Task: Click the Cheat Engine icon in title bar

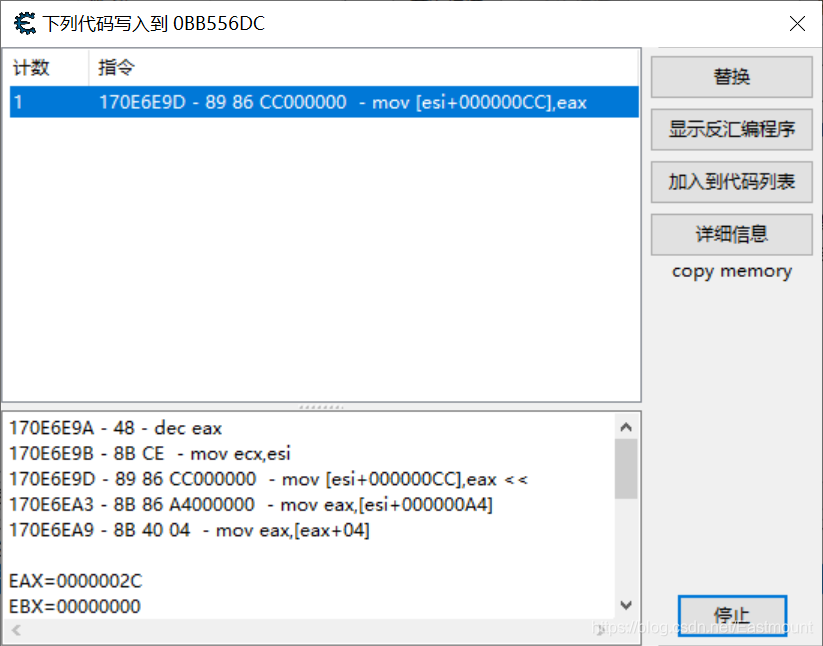Action: 25,24
